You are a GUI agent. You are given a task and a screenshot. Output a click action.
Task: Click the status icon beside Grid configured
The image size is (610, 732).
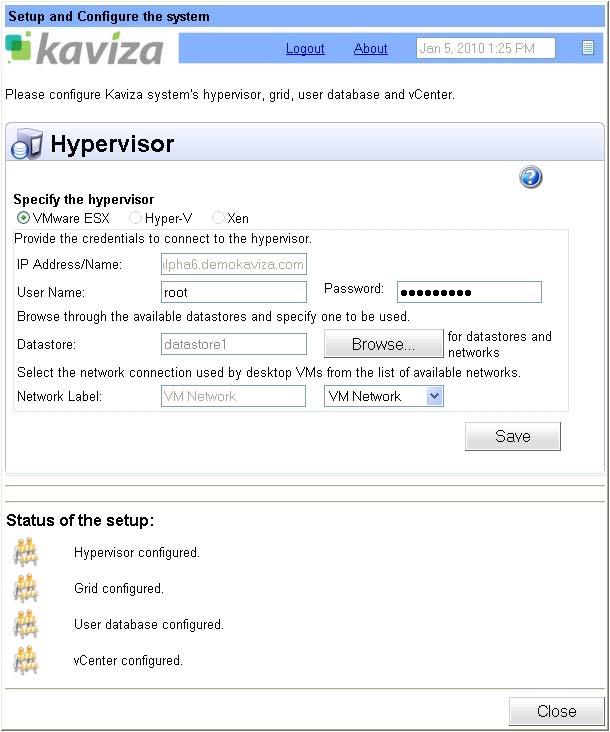[26, 588]
